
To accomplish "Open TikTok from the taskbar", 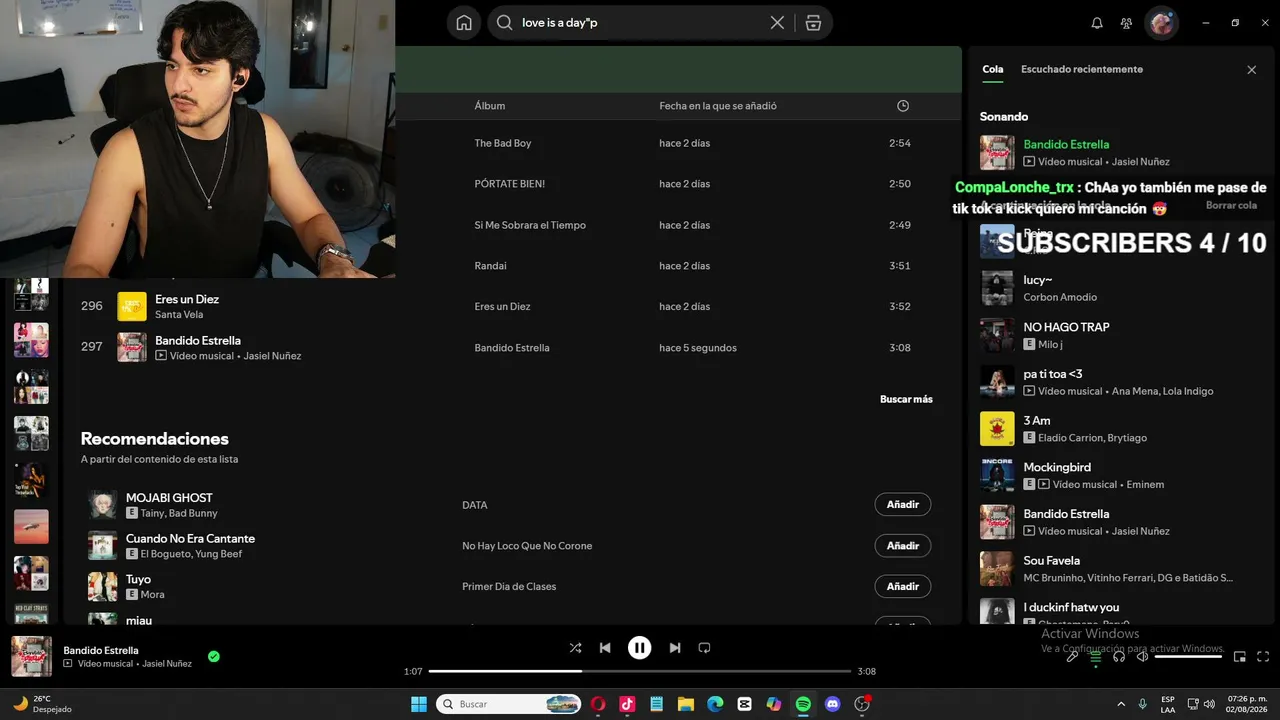I will pyautogui.click(x=627, y=704).
